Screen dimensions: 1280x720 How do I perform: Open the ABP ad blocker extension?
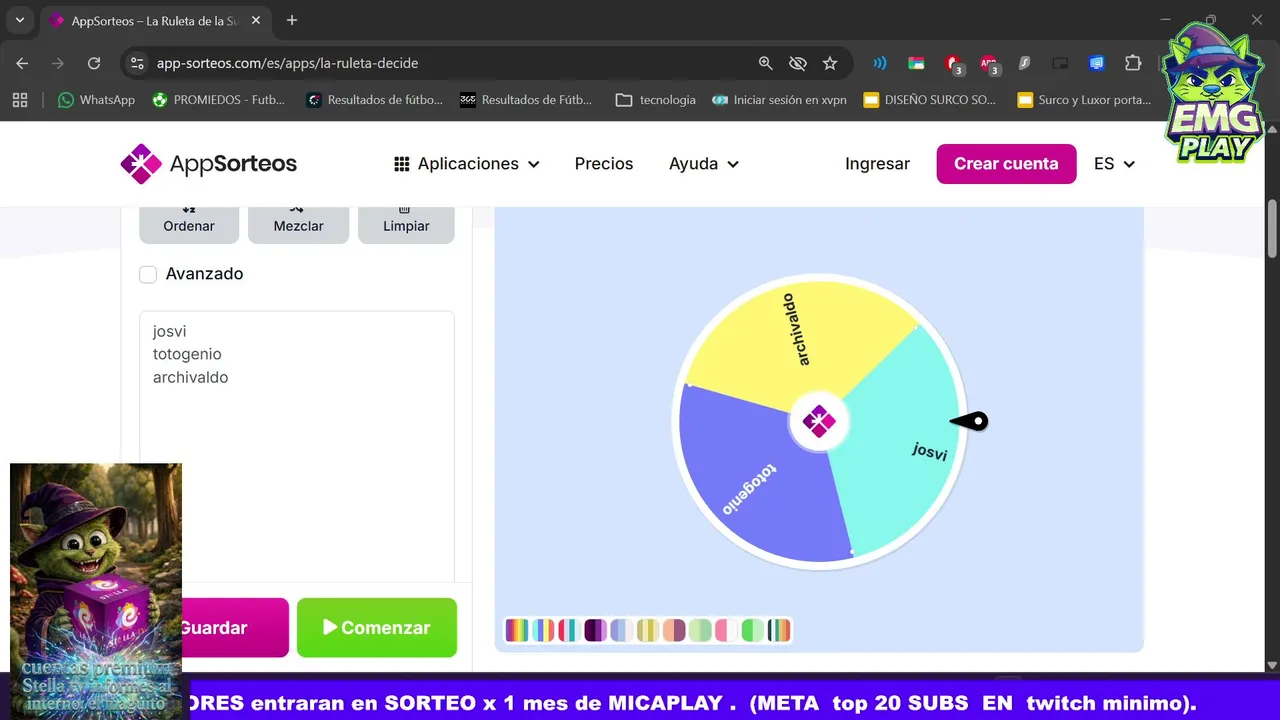click(x=989, y=64)
